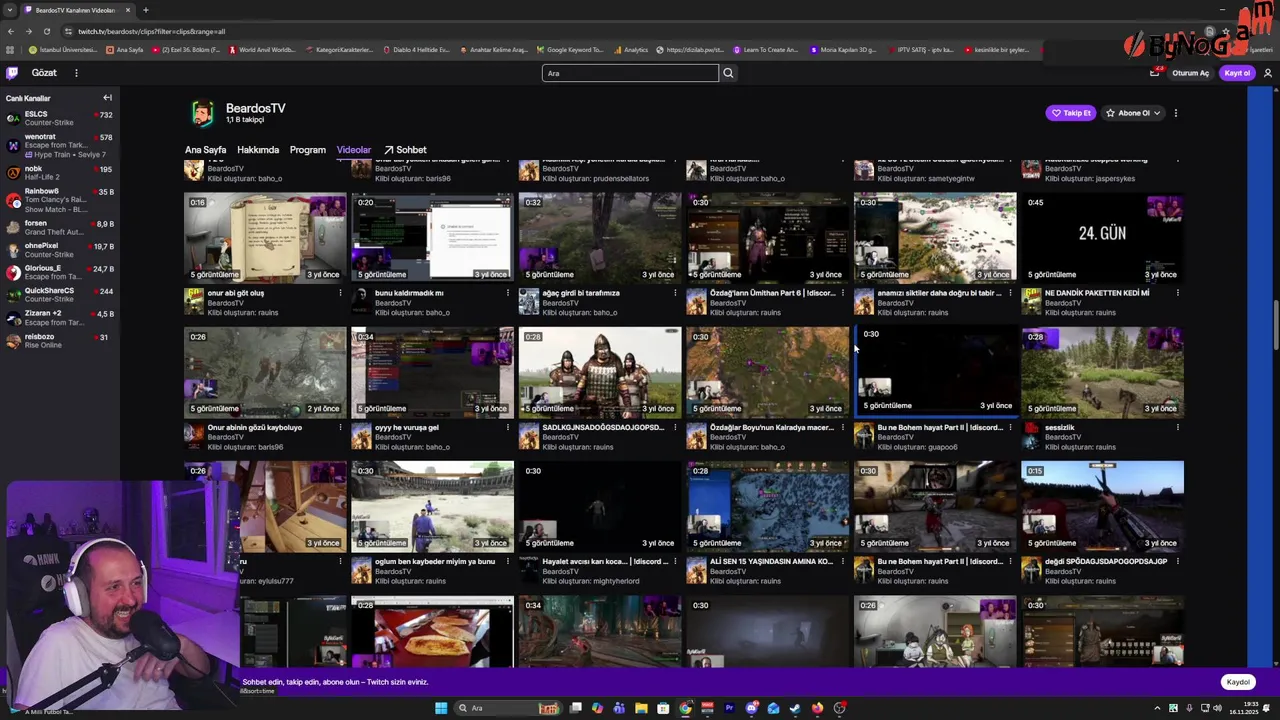1280x720 pixels.
Task: Play 'sessizlik' clip thumbnail
Action: point(1102,372)
